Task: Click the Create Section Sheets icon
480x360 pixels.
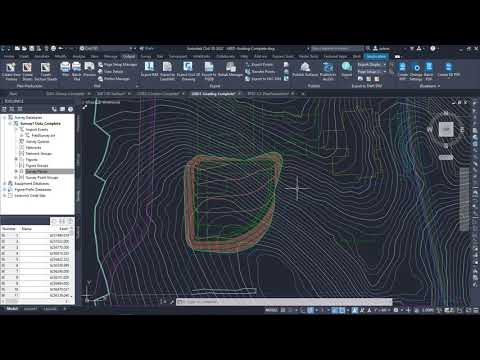Action: pyautogui.click(x=45, y=68)
